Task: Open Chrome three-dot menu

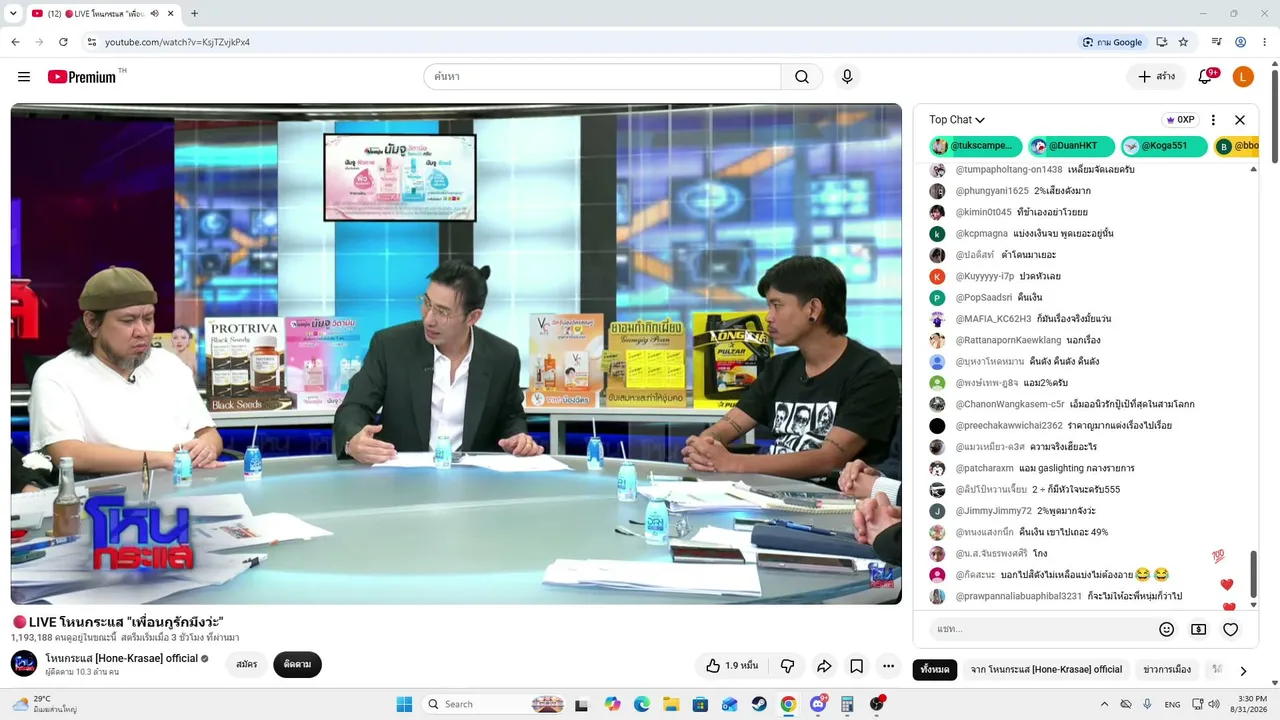Action: [x=1263, y=42]
